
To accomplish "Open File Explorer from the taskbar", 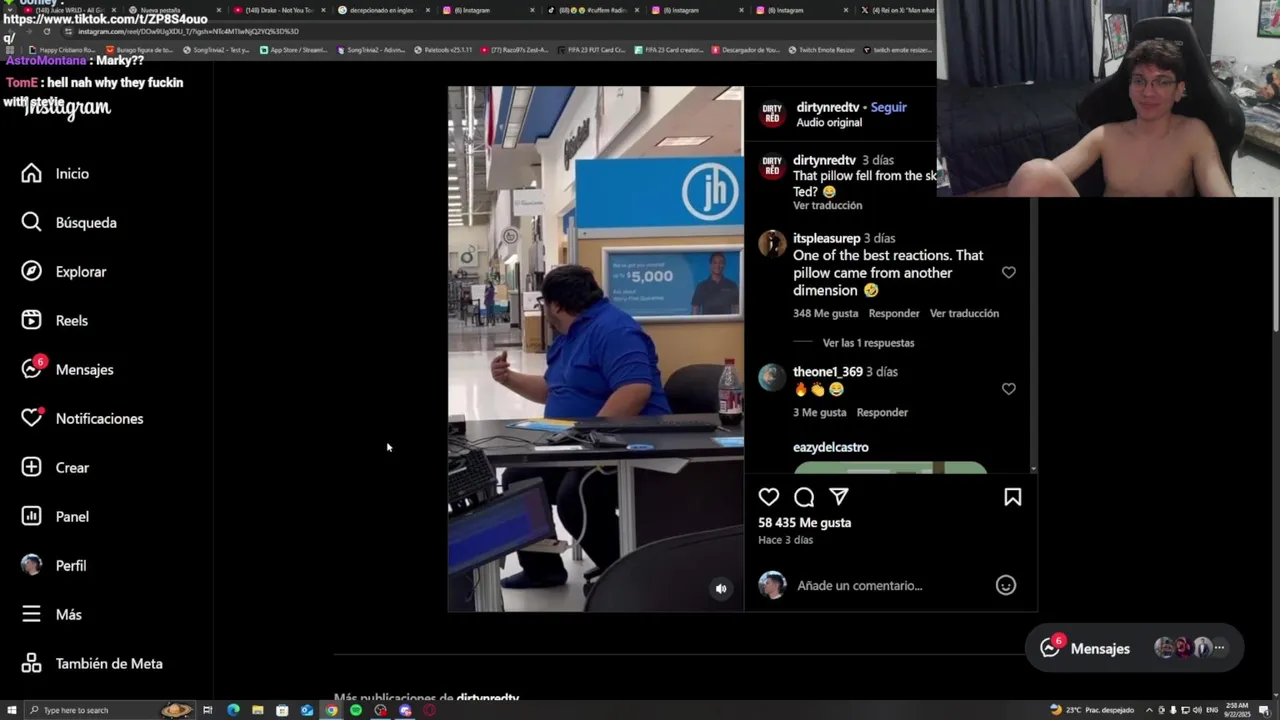I will [x=258, y=710].
